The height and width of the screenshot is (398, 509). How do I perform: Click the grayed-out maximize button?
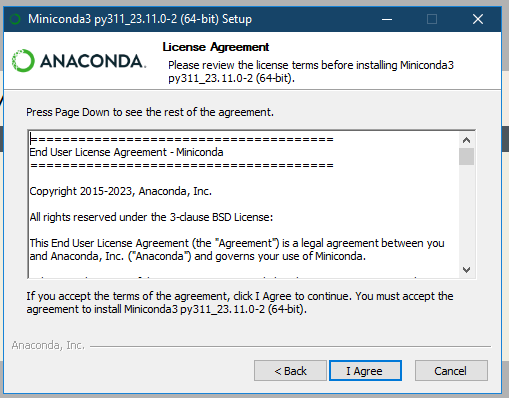click(432, 19)
